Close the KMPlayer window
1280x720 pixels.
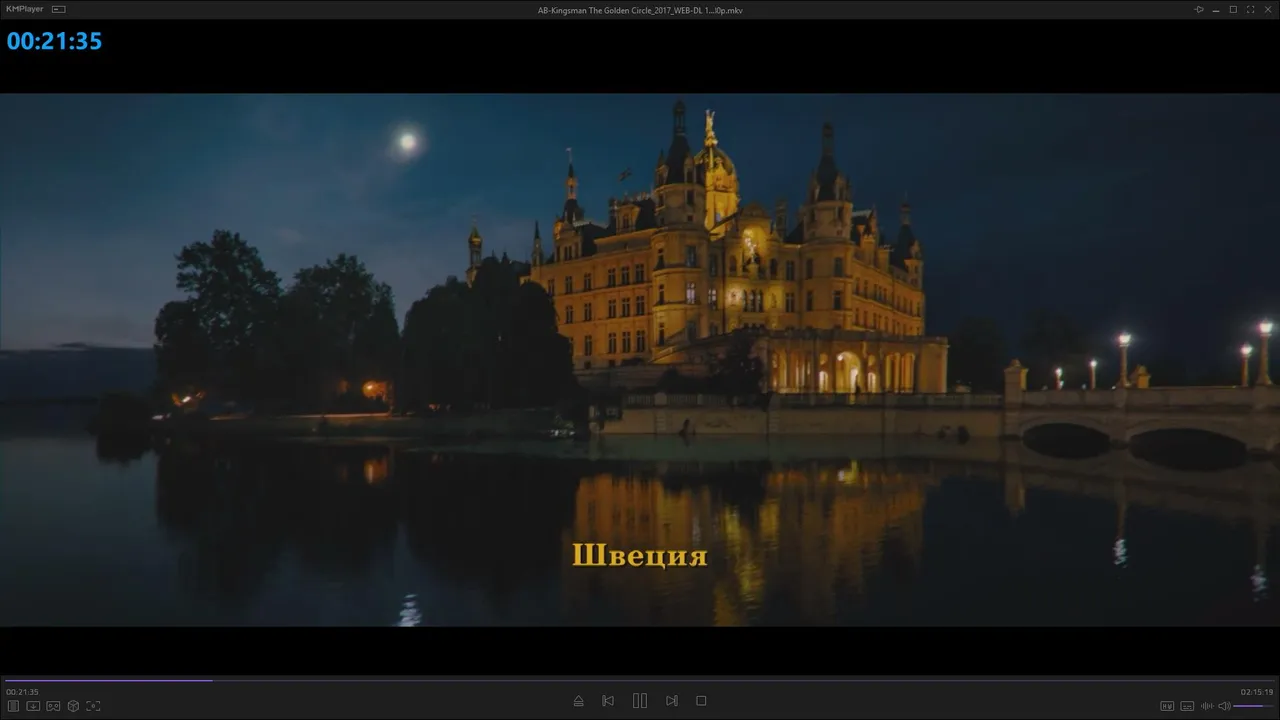click(1267, 9)
